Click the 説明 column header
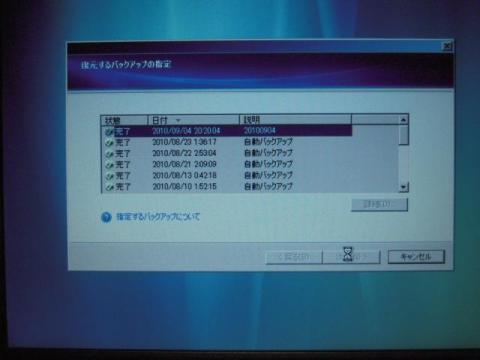The image size is (480, 360). click(x=295, y=119)
